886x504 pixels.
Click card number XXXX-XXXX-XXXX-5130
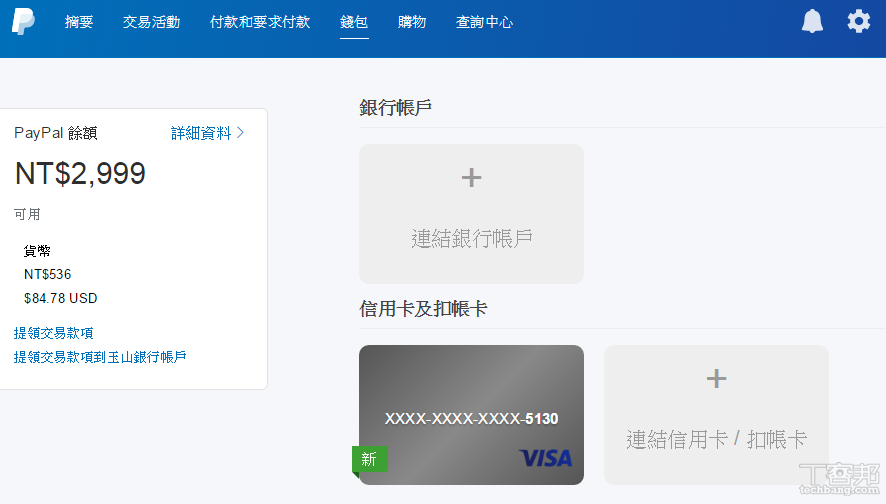click(471, 419)
